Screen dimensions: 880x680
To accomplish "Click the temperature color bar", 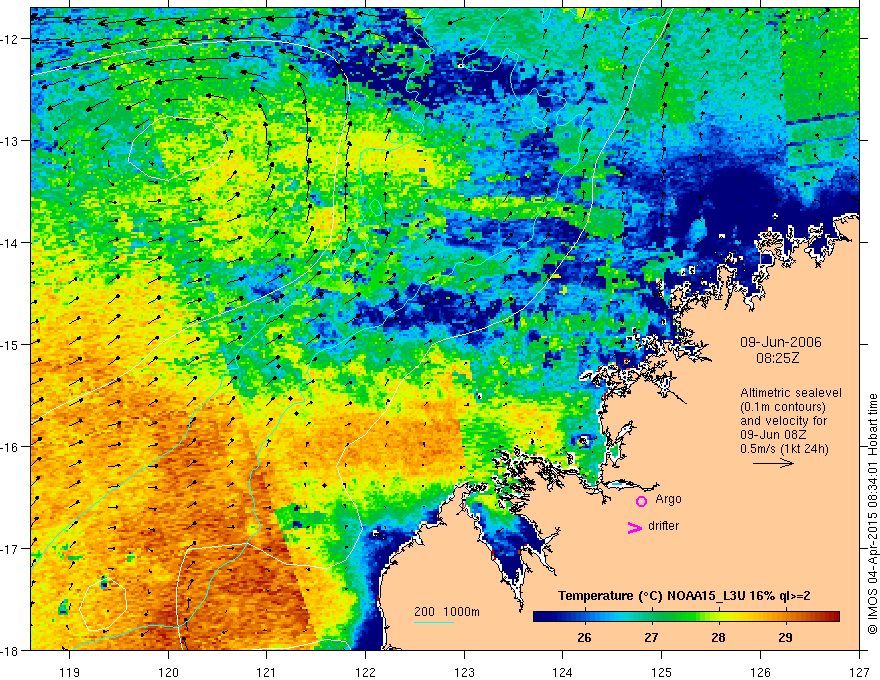I will click(686, 616).
